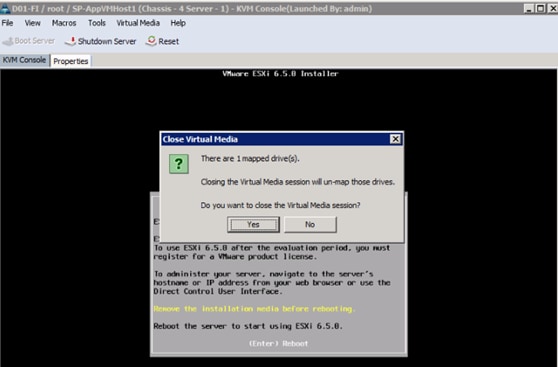Image resolution: width=558 pixels, height=367 pixels.
Task: Click the Shutdown Server toolbar button
Action: coord(100,41)
